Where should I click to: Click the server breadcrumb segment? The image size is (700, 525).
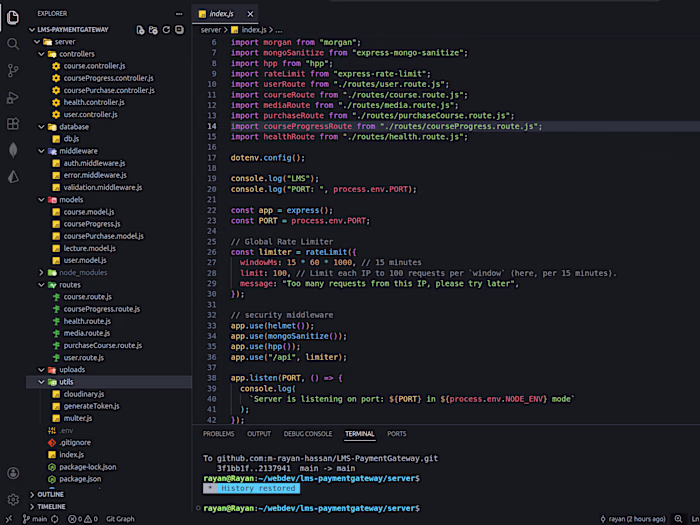click(211, 30)
